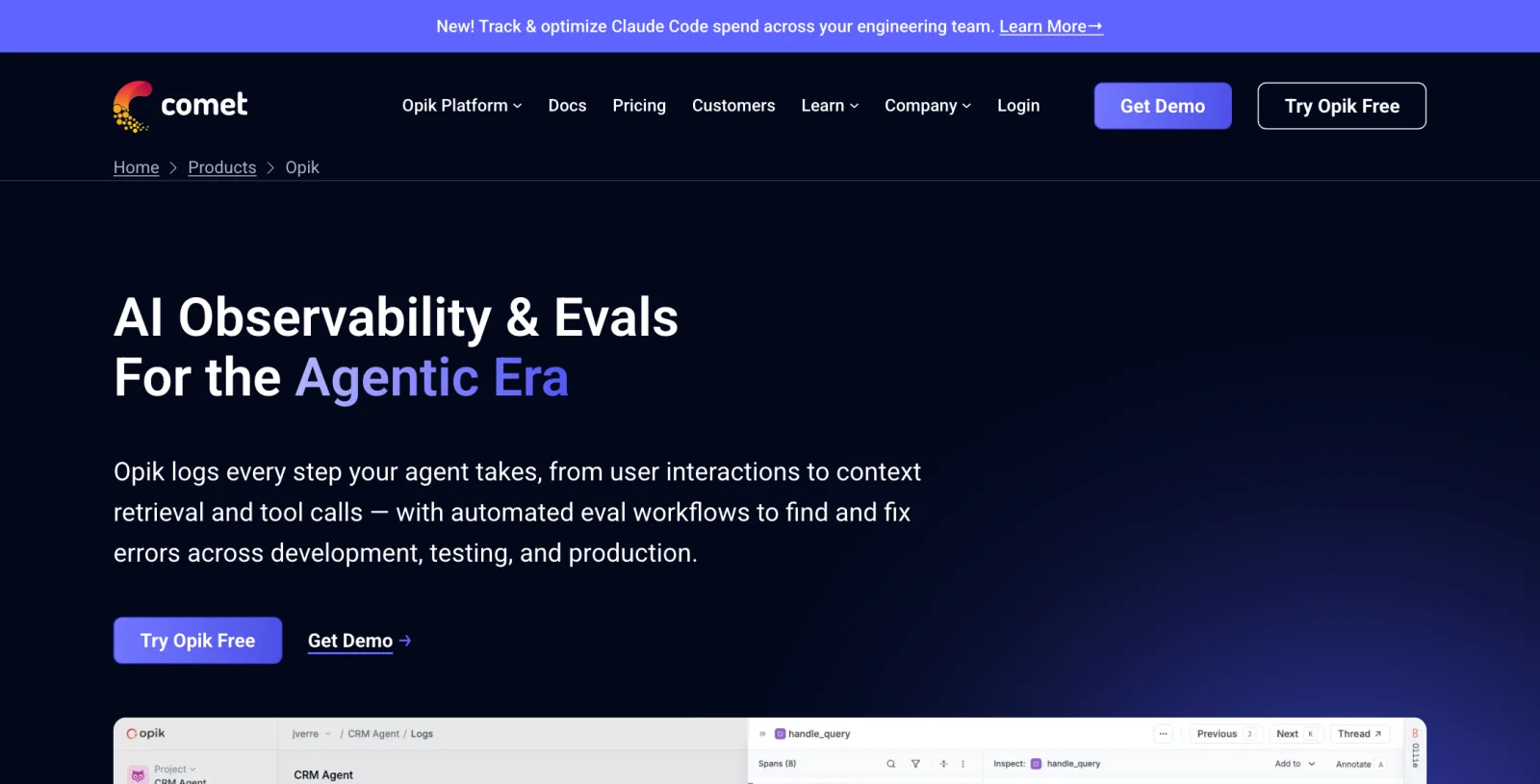Click the Try Opik Free hero button
This screenshot has width=1540, height=784.
coord(197,641)
